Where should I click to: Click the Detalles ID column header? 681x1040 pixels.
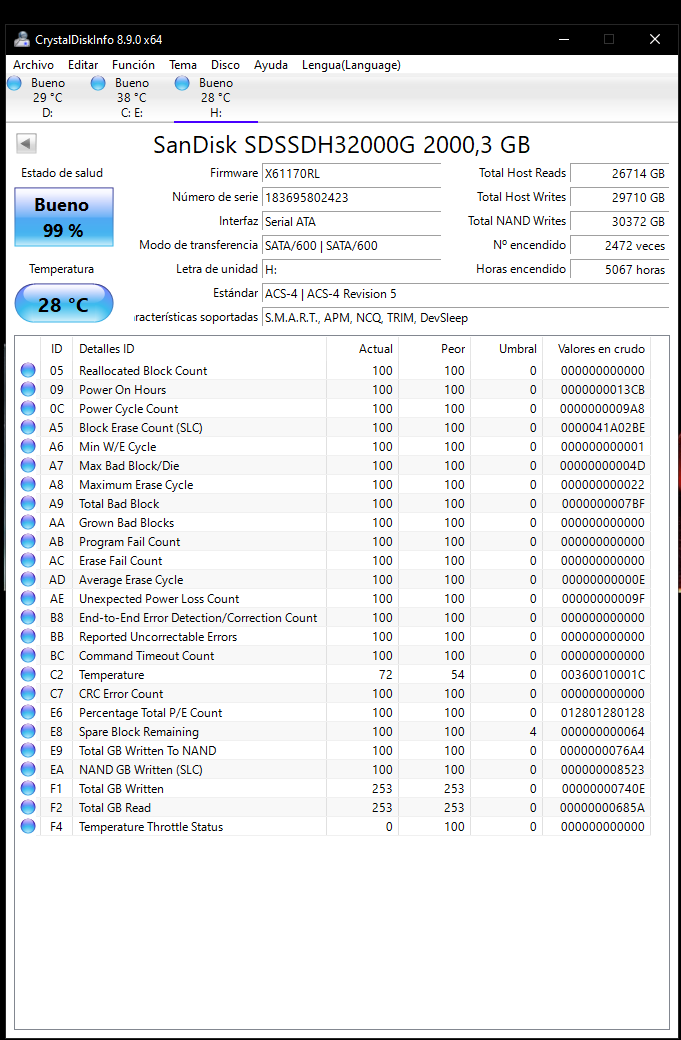pos(199,349)
